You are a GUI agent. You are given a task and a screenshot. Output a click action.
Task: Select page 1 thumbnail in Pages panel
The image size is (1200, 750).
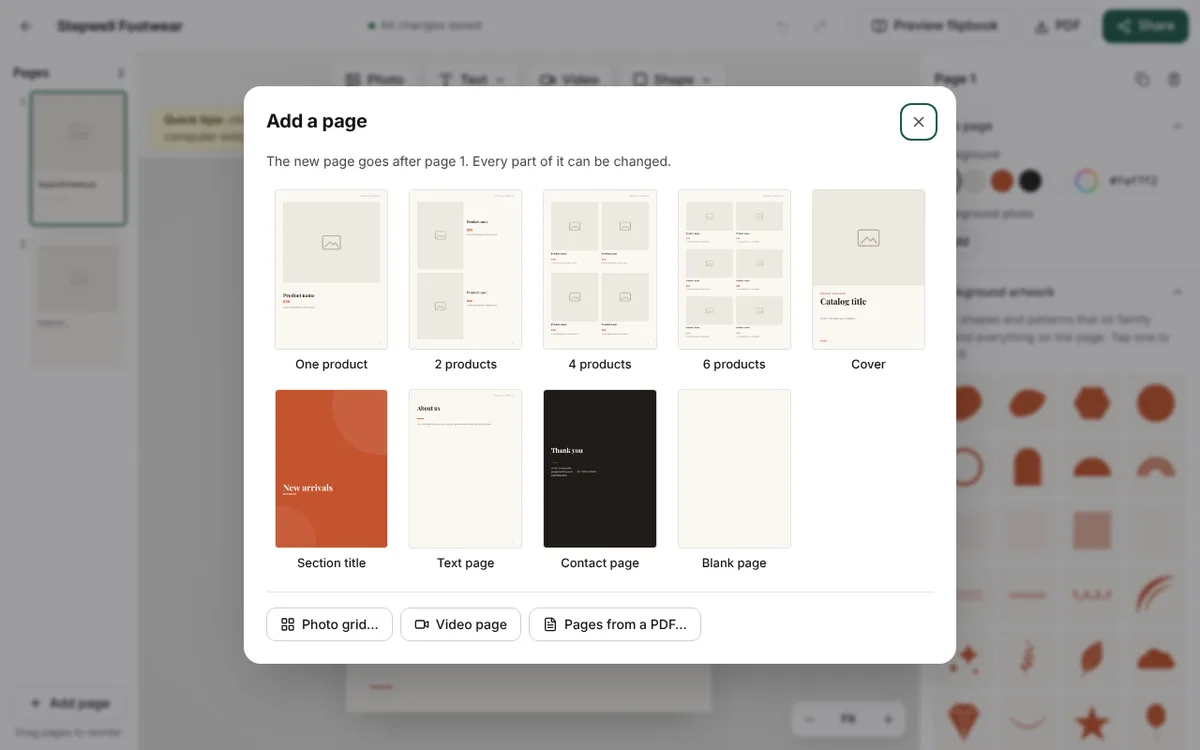tap(78, 158)
